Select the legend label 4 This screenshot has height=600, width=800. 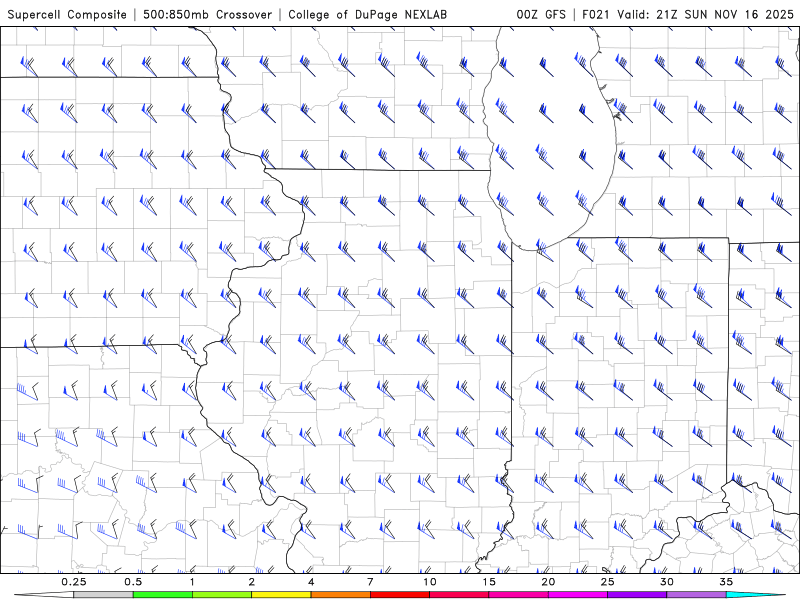[x=311, y=582]
